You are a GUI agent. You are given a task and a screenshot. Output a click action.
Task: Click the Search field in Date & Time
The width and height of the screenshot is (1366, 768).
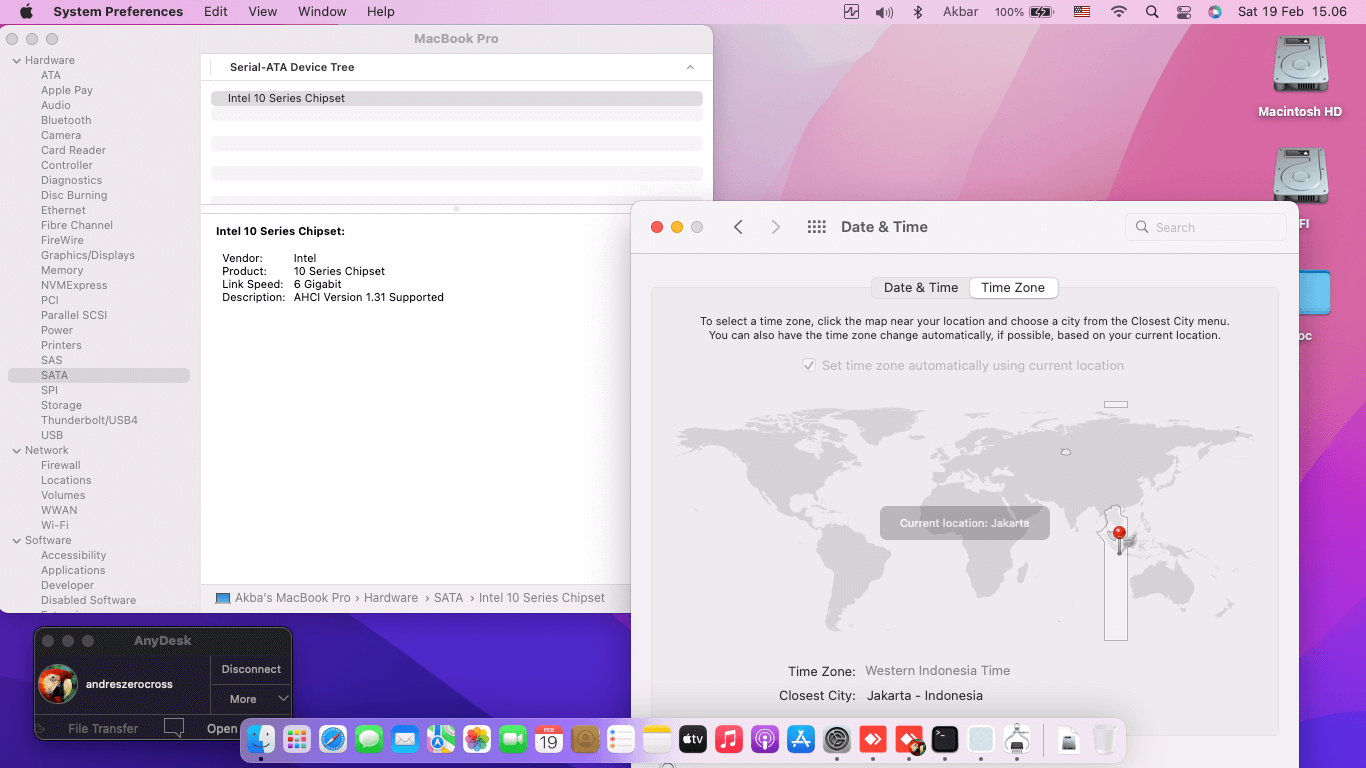(x=1206, y=227)
